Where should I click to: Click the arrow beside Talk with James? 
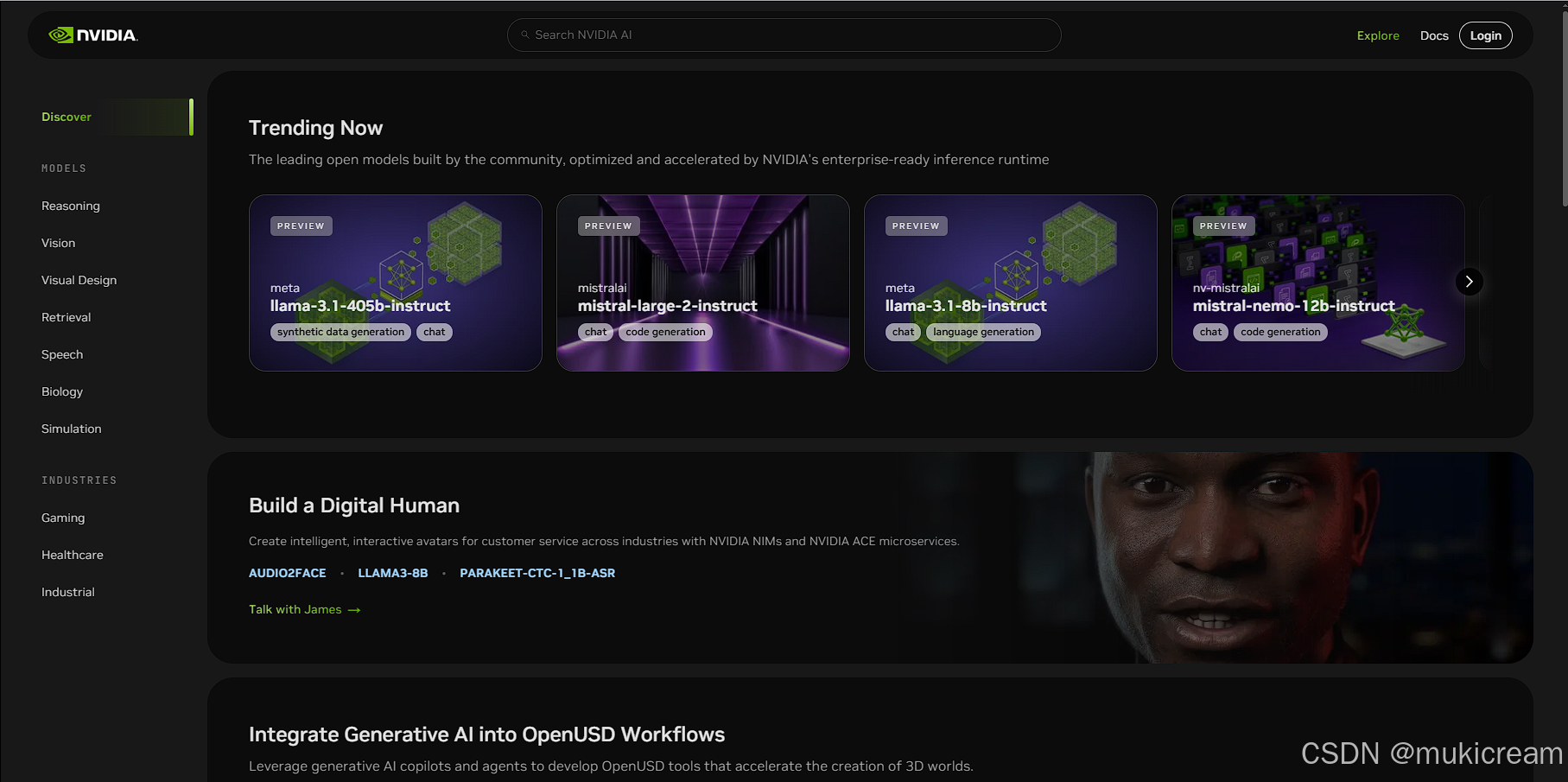[354, 610]
